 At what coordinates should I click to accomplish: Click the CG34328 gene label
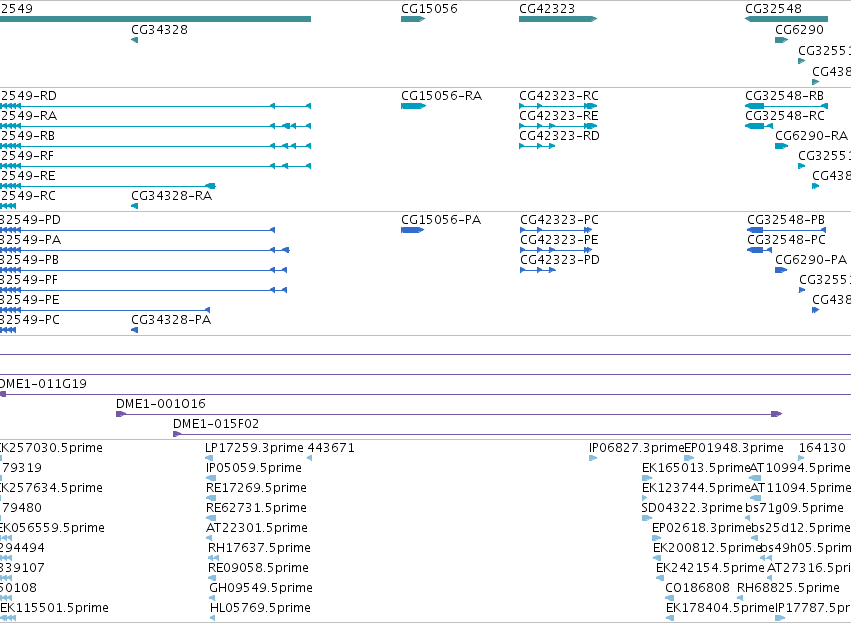(160, 30)
